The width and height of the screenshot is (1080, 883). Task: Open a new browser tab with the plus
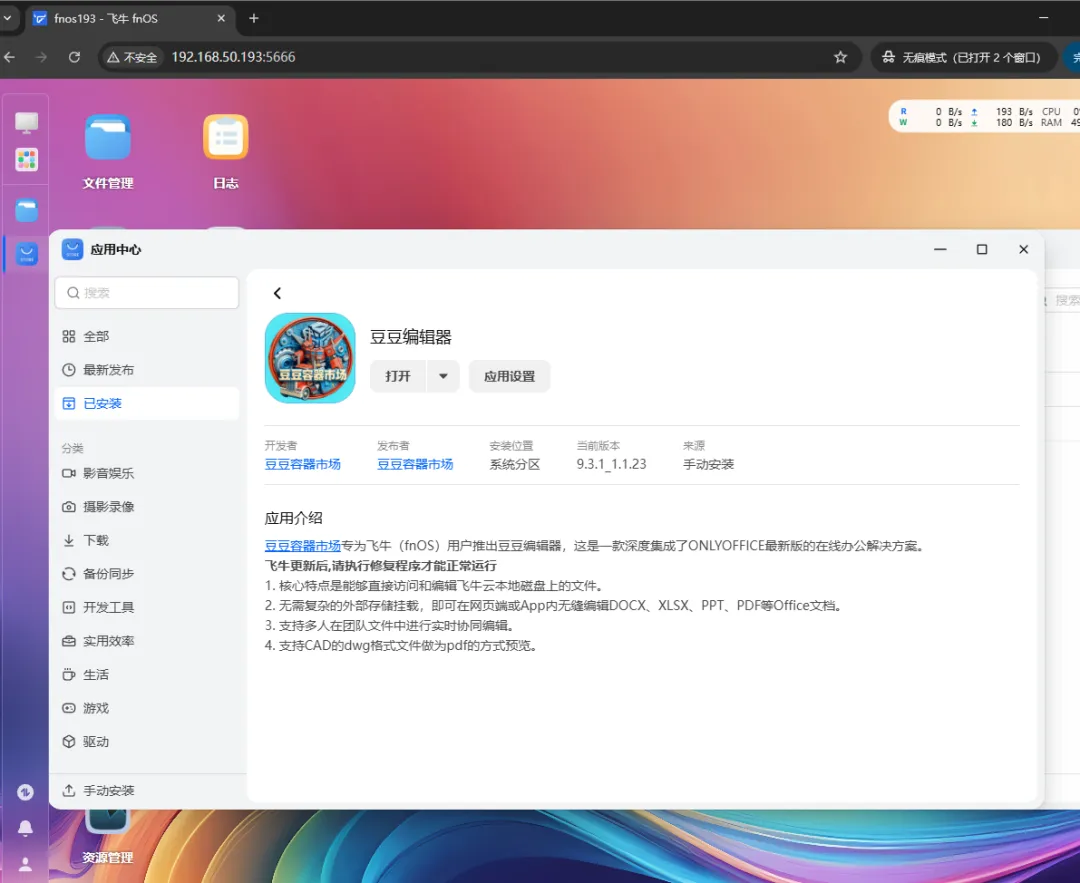click(x=253, y=19)
